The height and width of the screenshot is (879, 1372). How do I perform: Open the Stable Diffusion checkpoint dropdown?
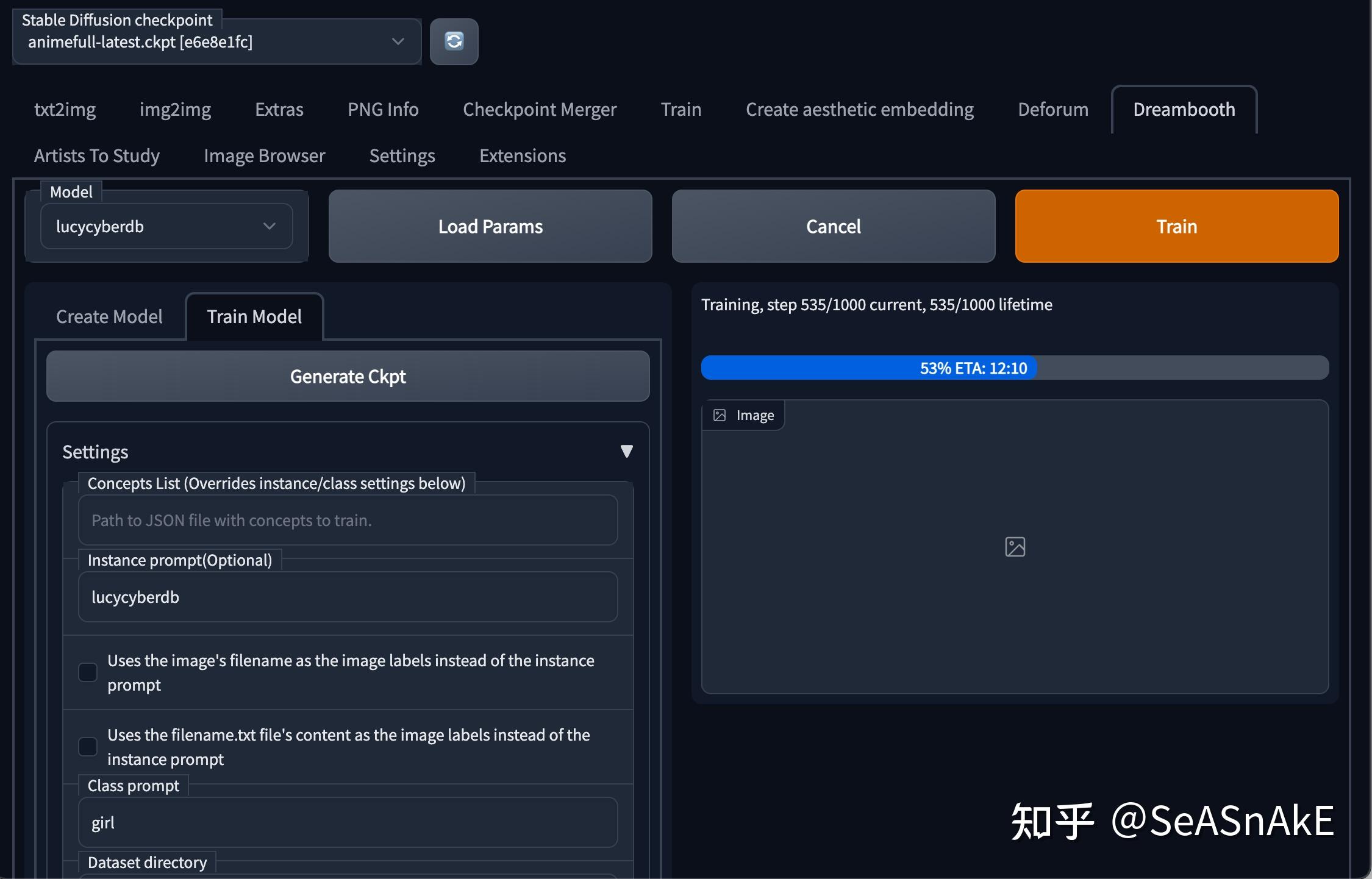216,41
